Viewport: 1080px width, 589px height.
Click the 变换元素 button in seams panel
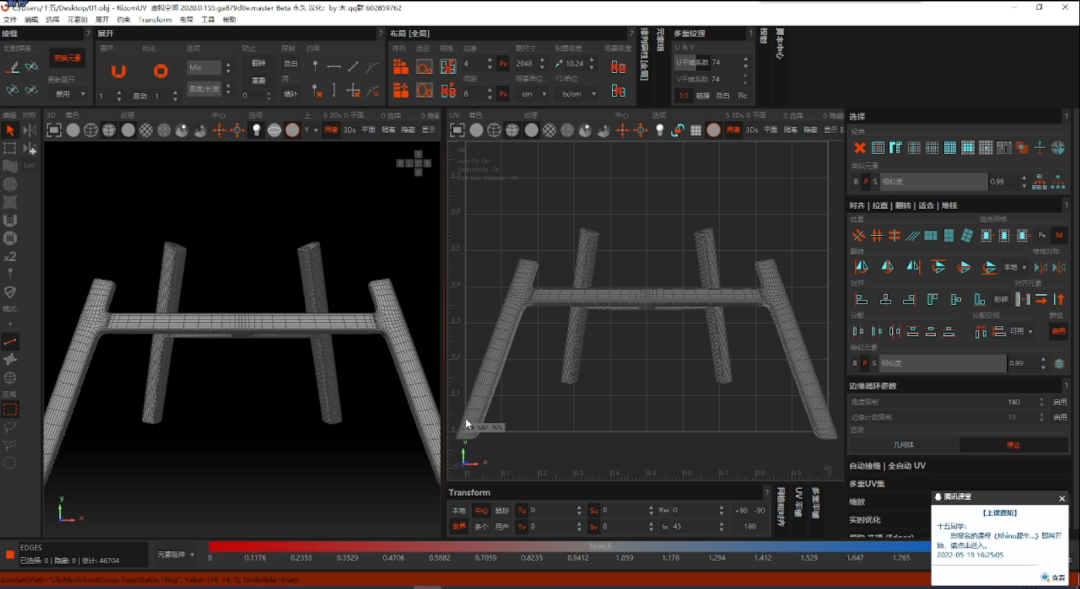pyautogui.click(x=68, y=58)
